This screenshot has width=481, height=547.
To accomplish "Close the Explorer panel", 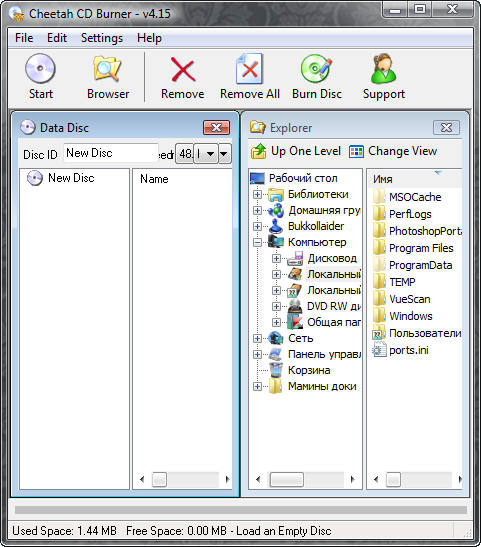I will tap(446, 128).
